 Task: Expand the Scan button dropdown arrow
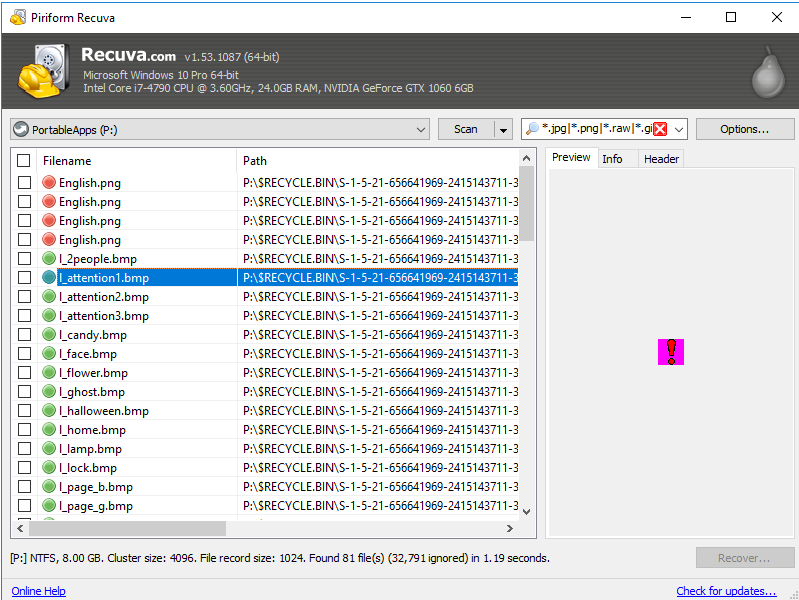coord(503,129)
